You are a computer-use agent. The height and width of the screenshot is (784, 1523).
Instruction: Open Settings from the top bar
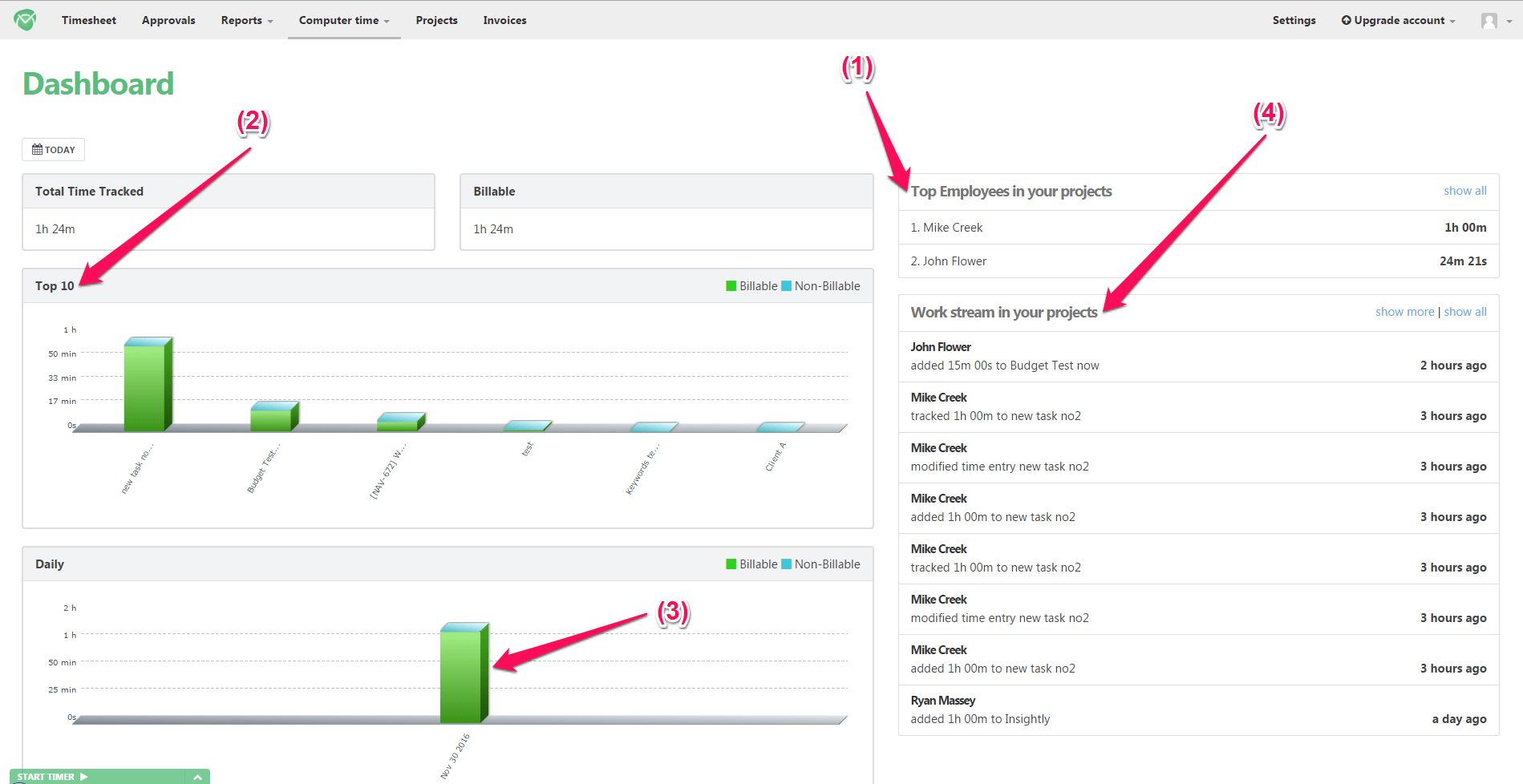1294,21
